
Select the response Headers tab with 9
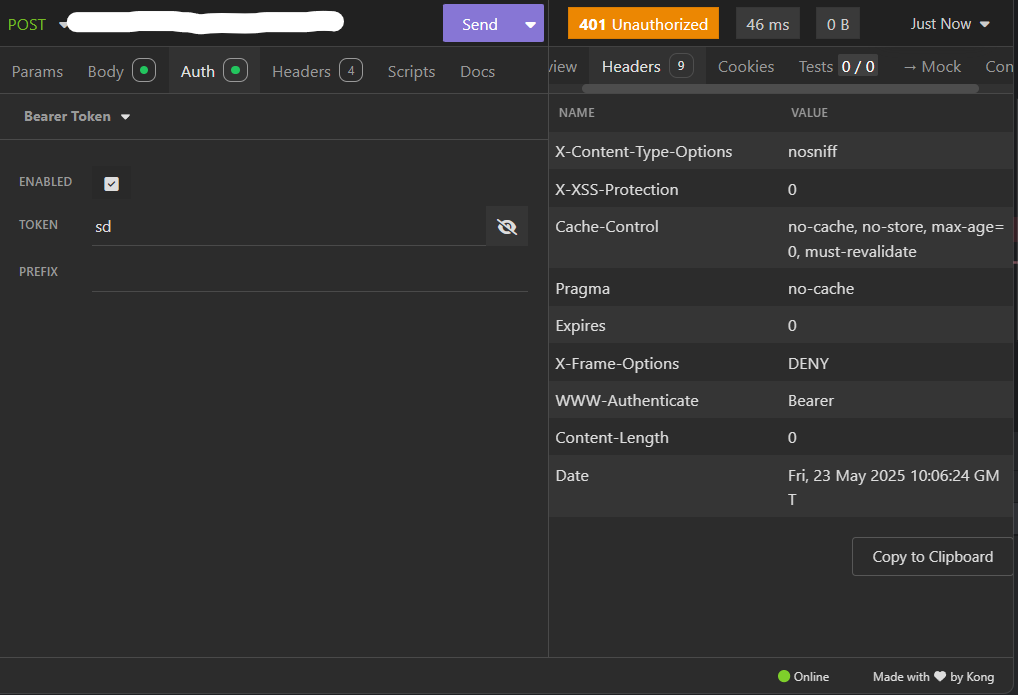[647, 66]
